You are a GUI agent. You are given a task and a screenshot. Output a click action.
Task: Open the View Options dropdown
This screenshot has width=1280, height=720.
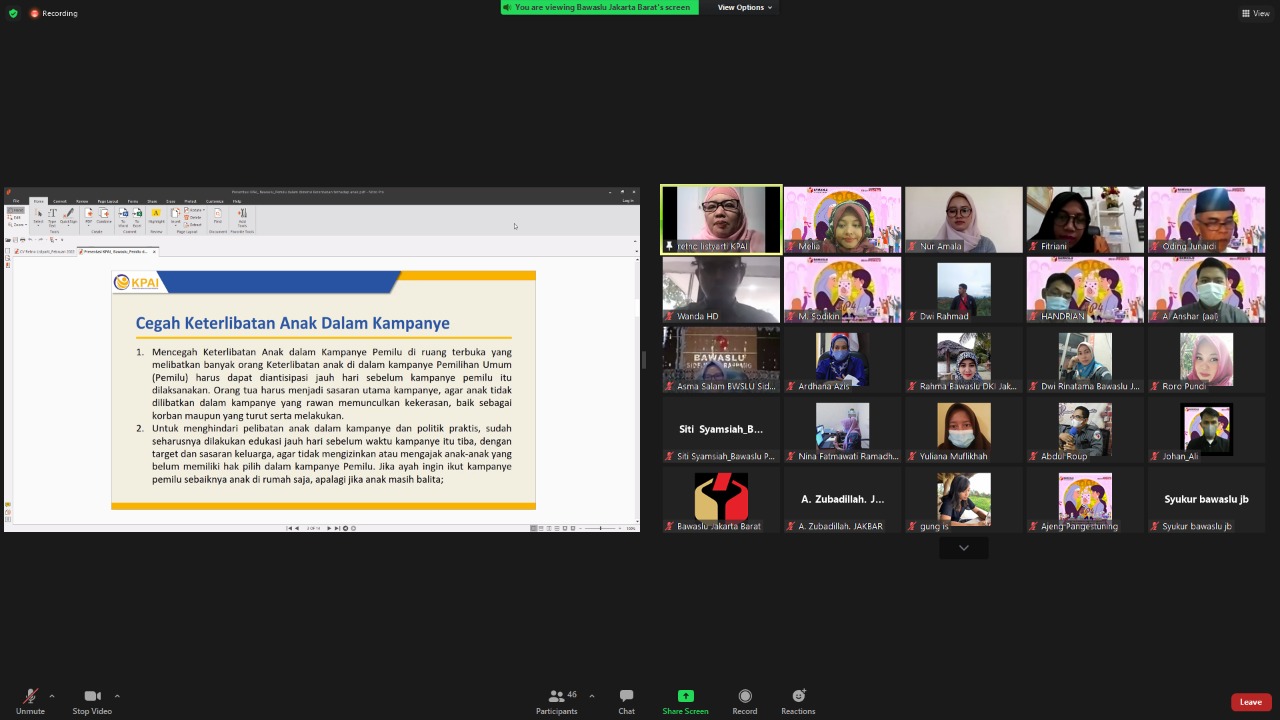tap(745, 7)
